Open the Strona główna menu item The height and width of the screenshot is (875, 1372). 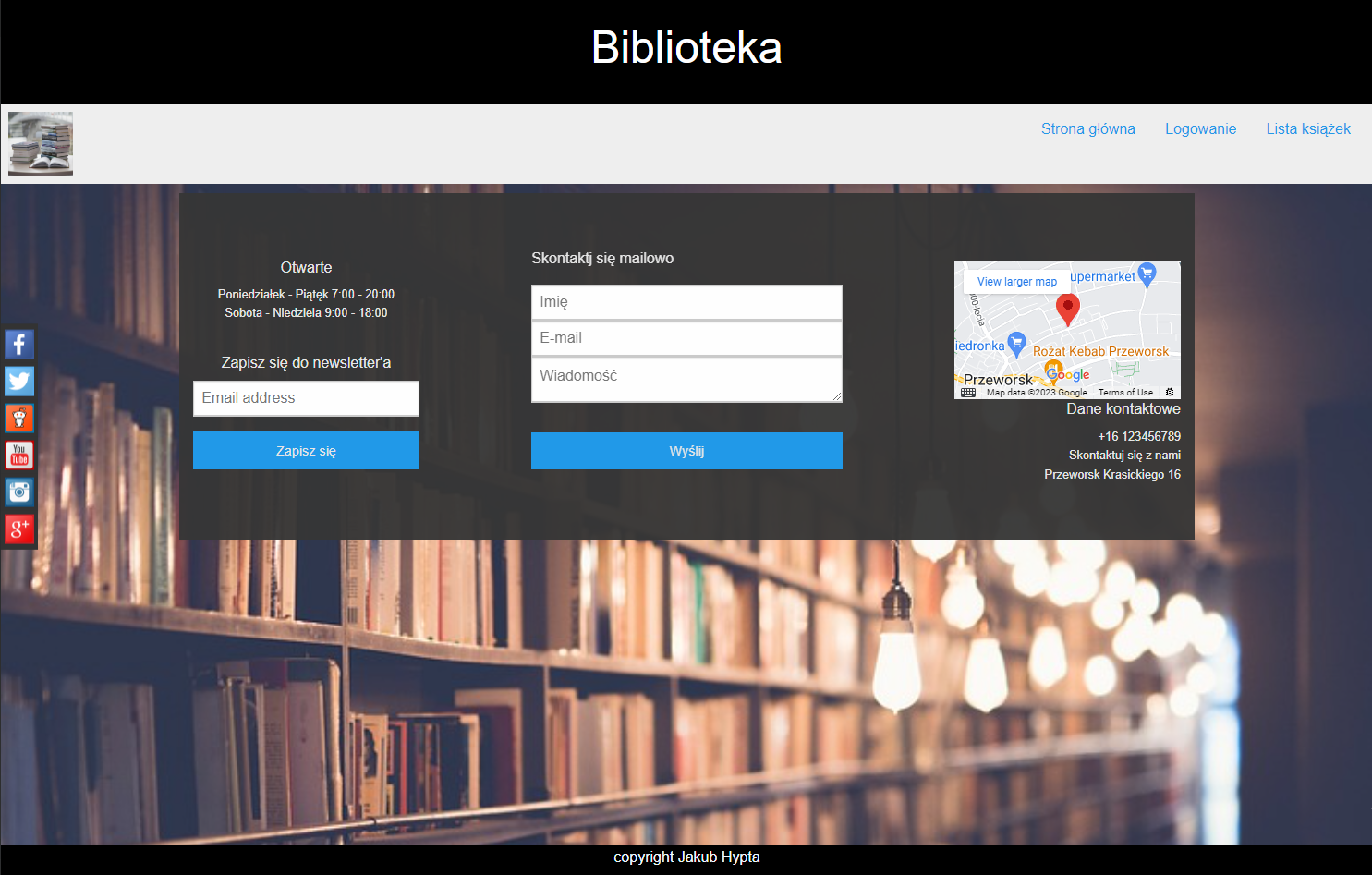click(1087, 128)
